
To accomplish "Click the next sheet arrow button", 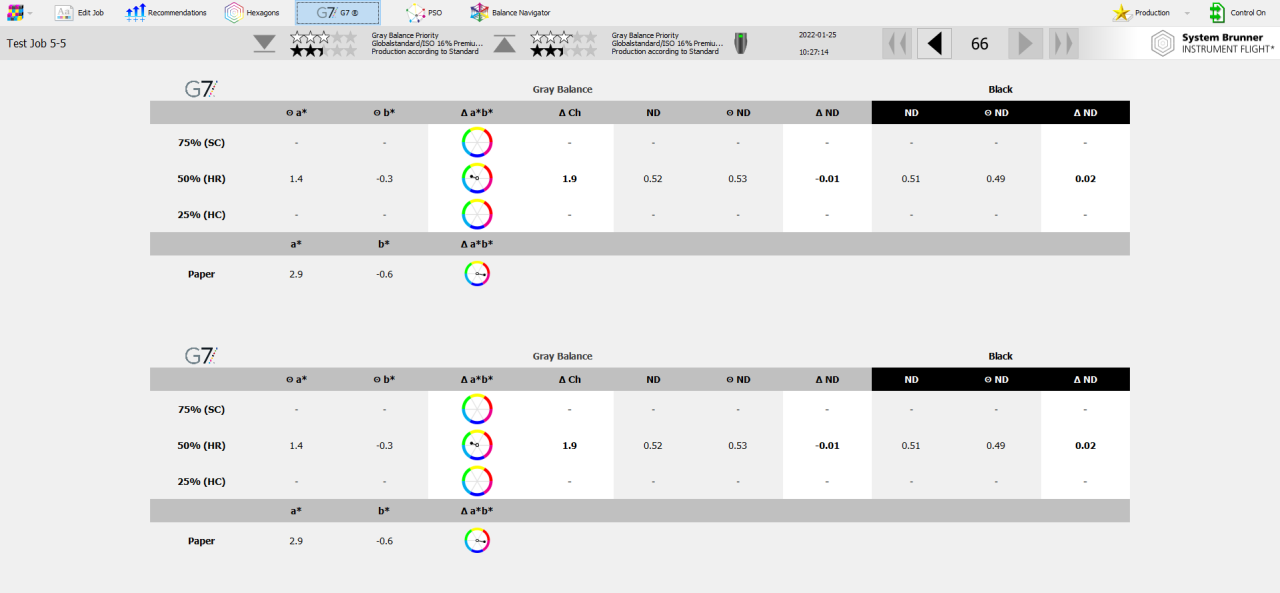I will [x=1024, y=43].
